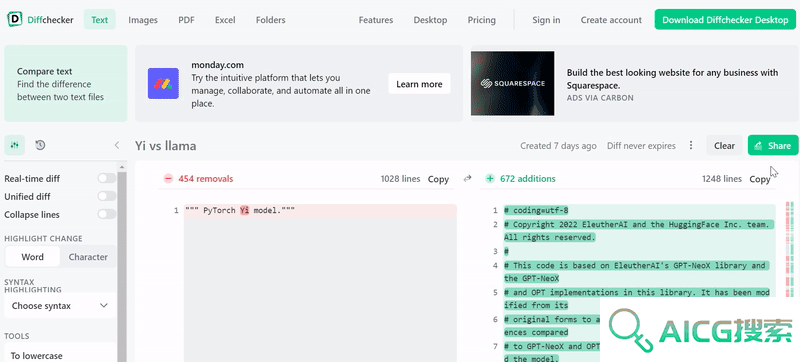This screenshot has width=800, height=362.
Task: Open the diff history clock icon
Action: 40,145
